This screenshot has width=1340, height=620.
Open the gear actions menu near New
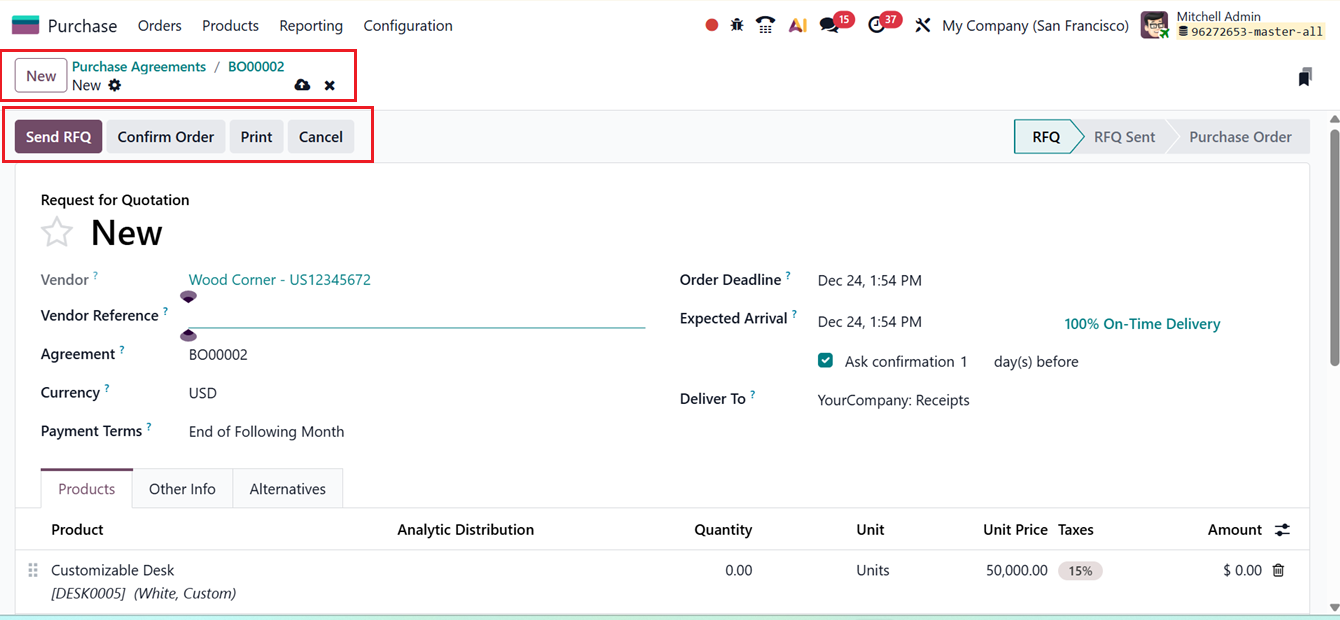(x=115, y=86)
